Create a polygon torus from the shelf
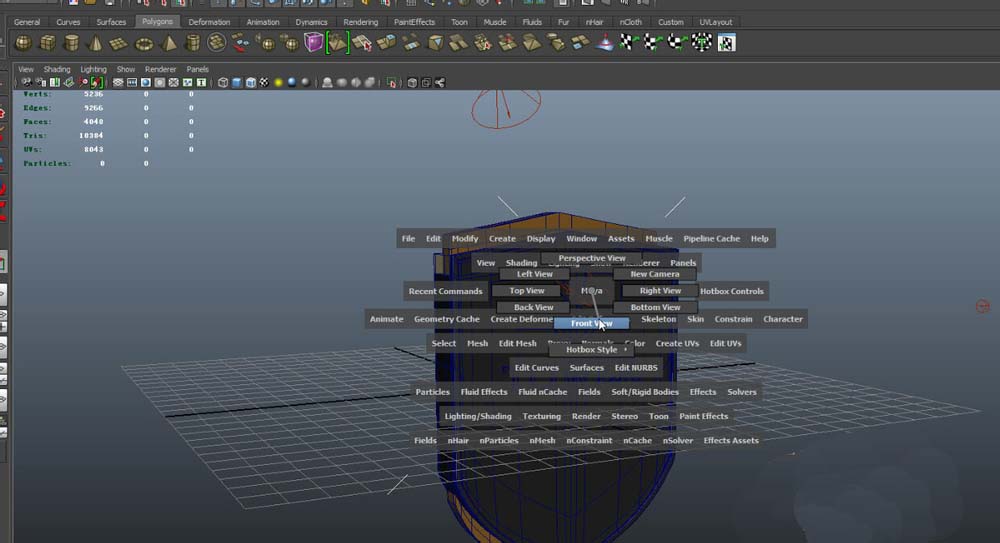This screenshot has height=543, width=1000. (144, 43)
